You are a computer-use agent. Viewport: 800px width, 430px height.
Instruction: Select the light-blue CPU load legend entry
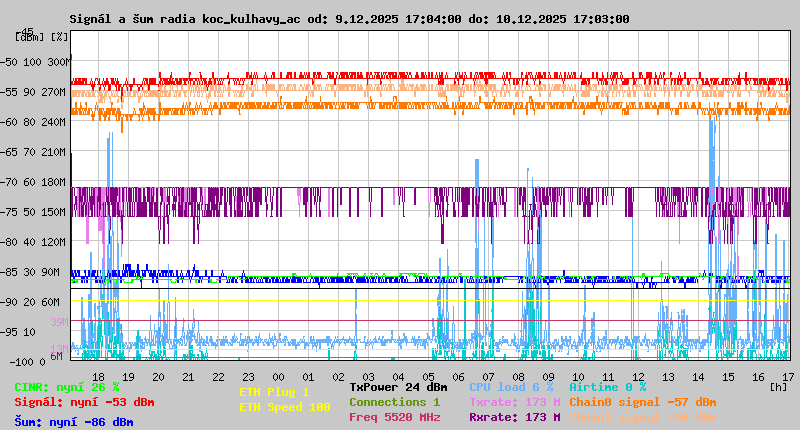[x=511, y=387]
